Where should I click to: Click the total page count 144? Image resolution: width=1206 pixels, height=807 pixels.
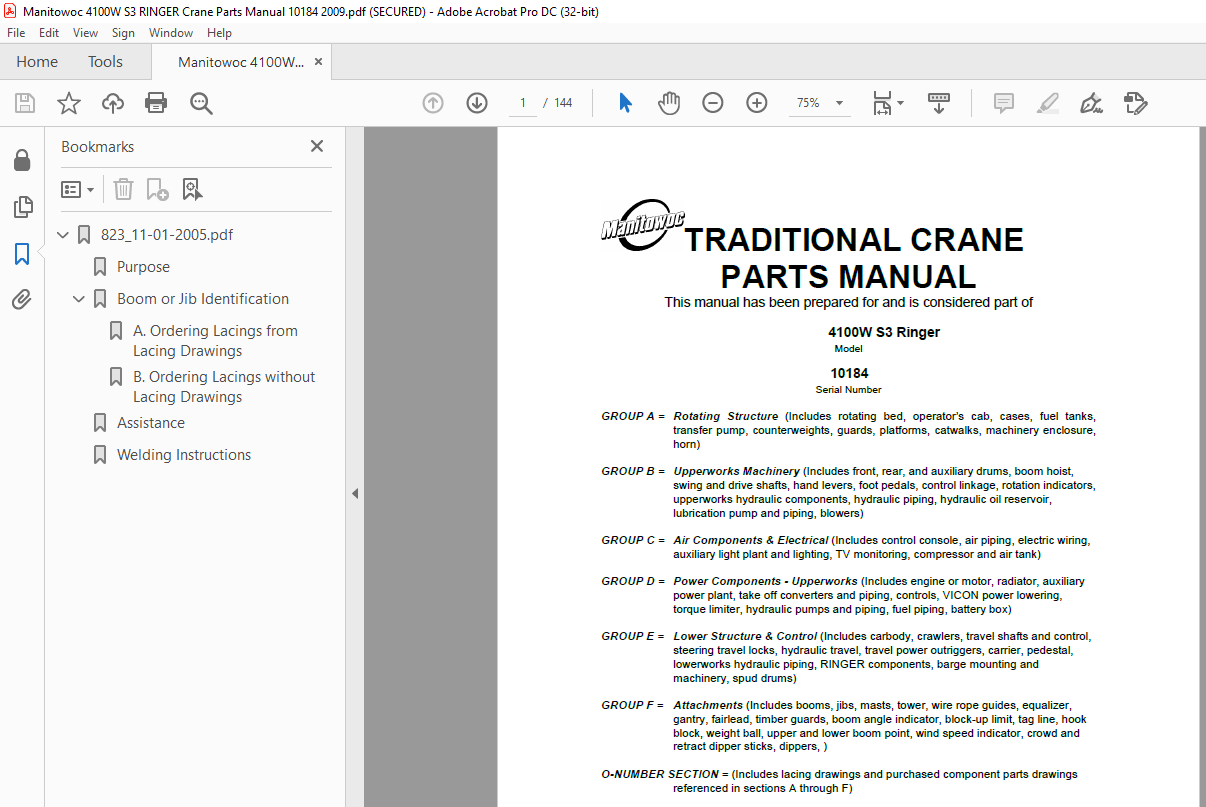click(563, 103)
